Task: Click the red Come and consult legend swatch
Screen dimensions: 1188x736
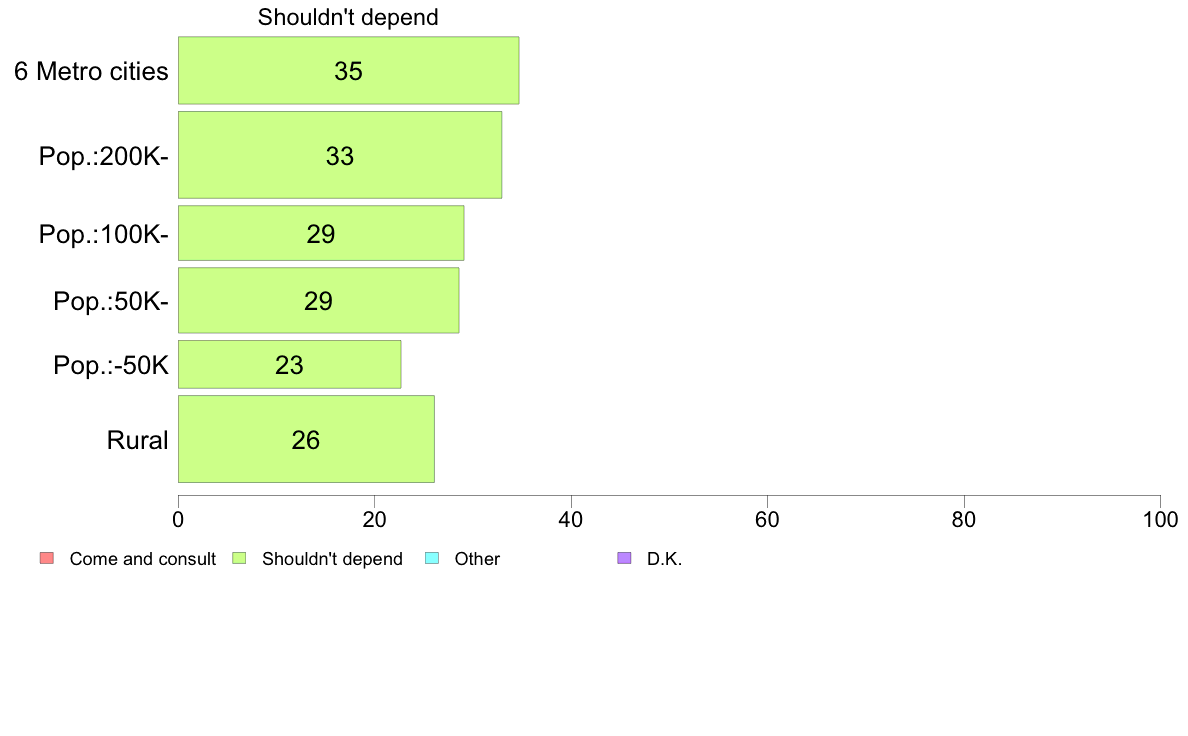Action: point(47,559)
